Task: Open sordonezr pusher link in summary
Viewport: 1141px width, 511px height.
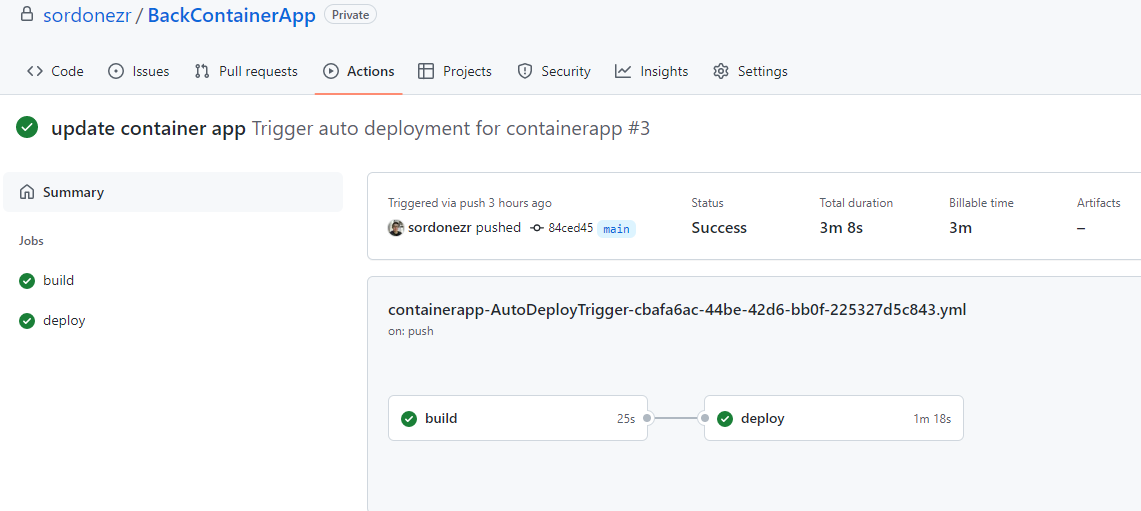Action: click(x=440, y=228)
